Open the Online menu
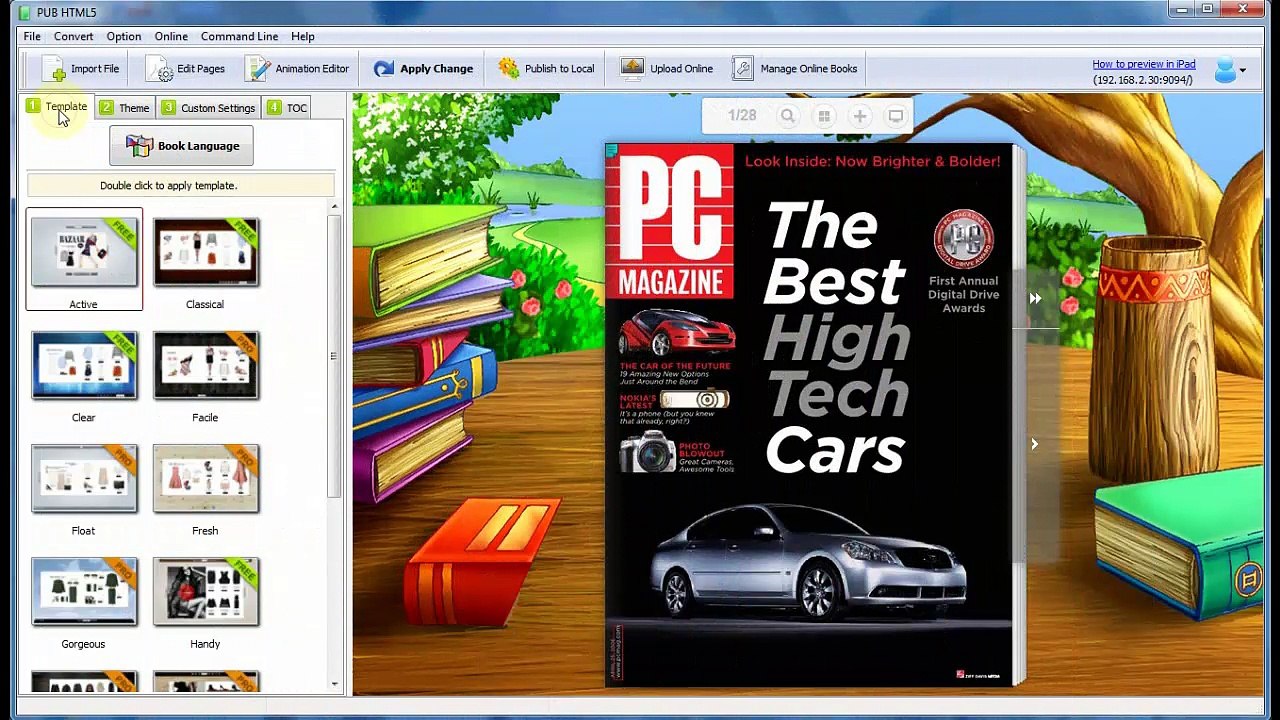 (x=171, y=36)
